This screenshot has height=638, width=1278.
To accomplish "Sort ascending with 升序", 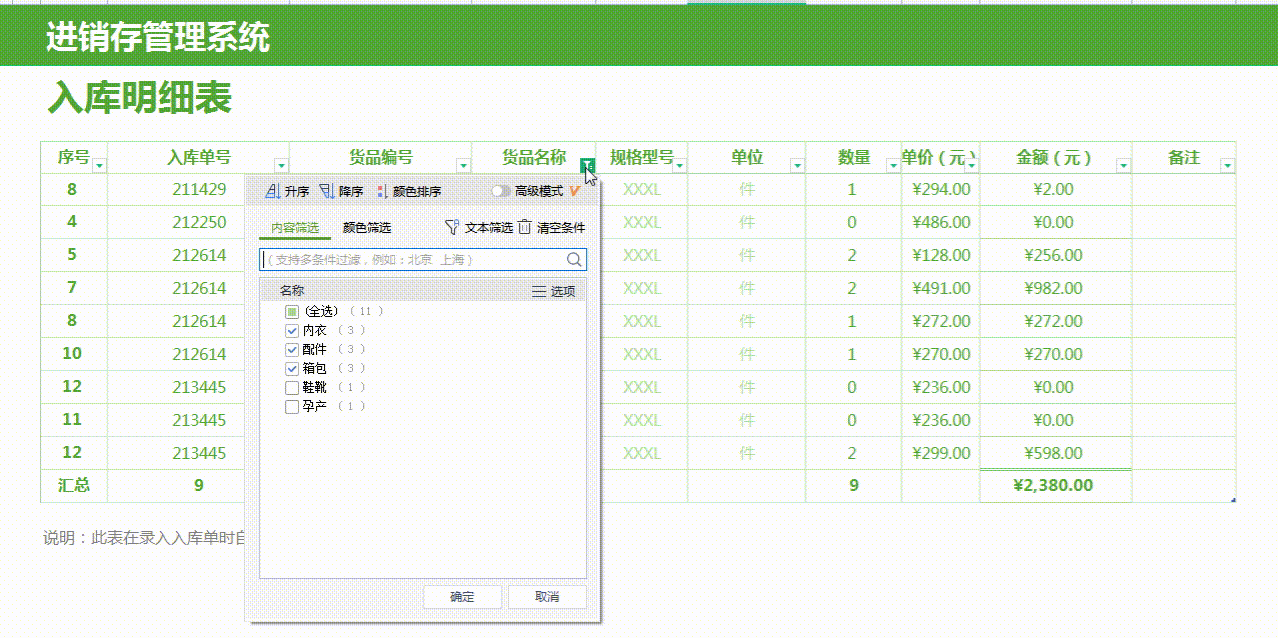I will click(288, 191).
